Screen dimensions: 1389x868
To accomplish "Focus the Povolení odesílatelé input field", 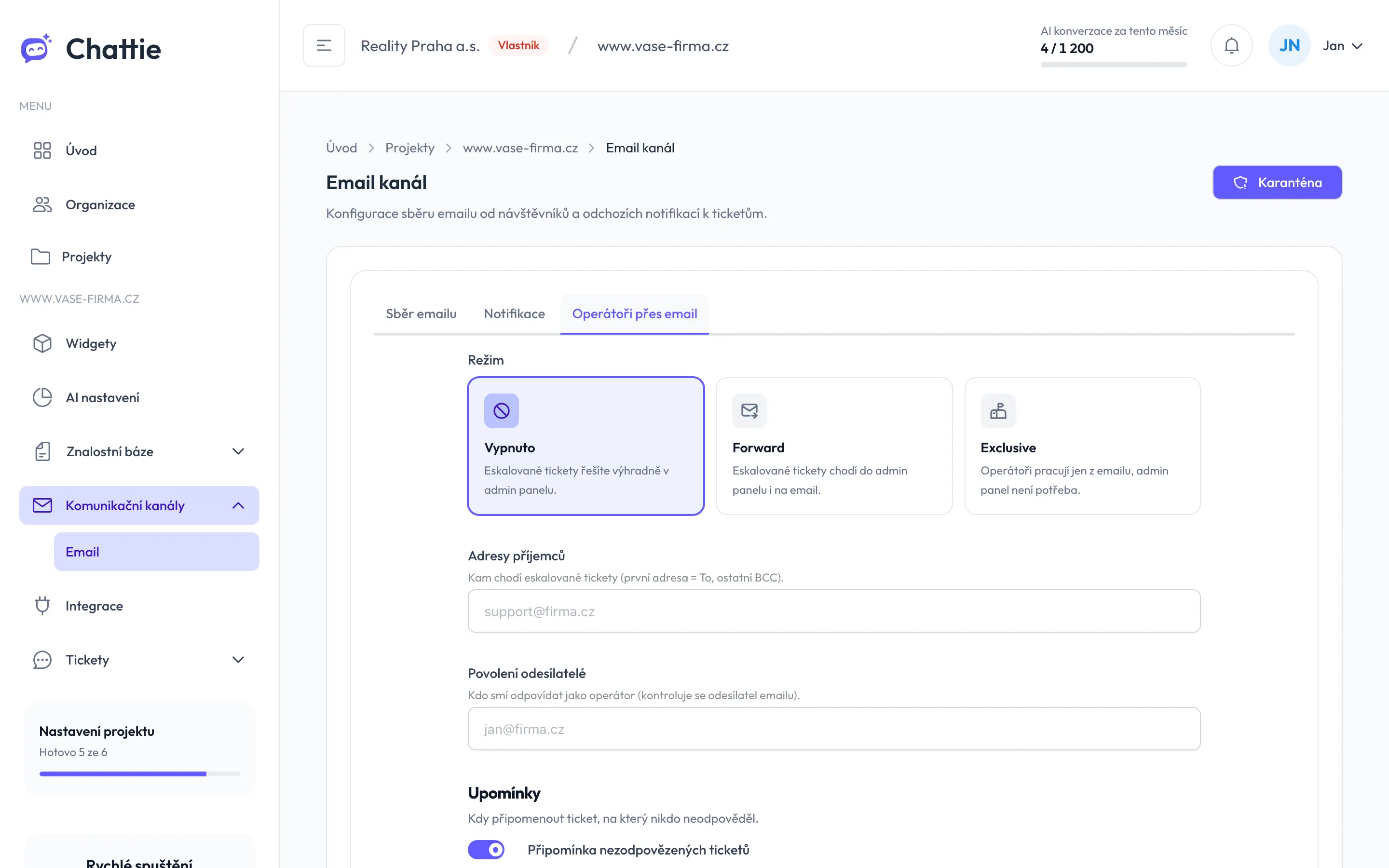I will coord(834,729).
